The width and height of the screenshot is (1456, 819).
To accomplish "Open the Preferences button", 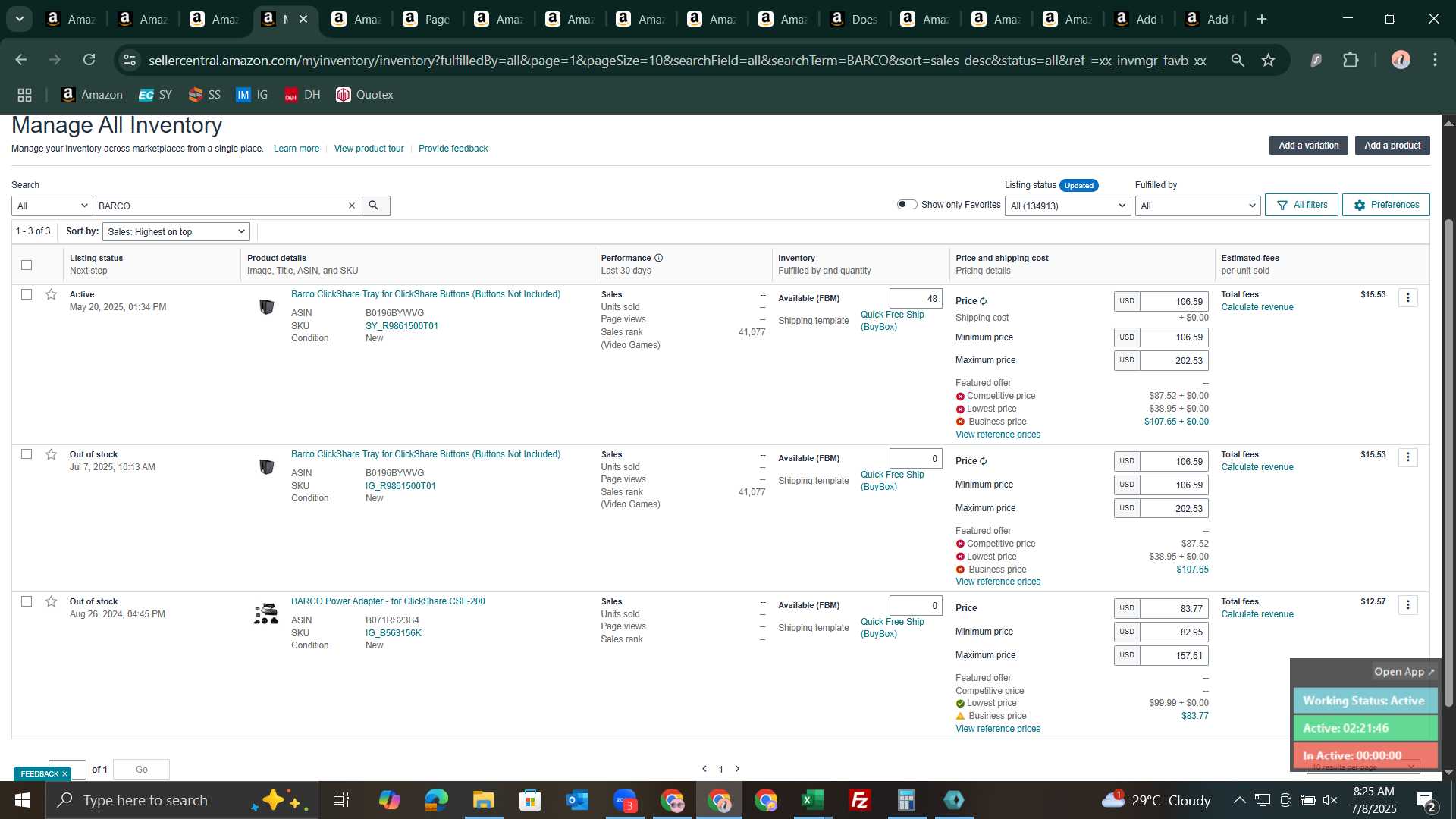I will point(1385,205).
